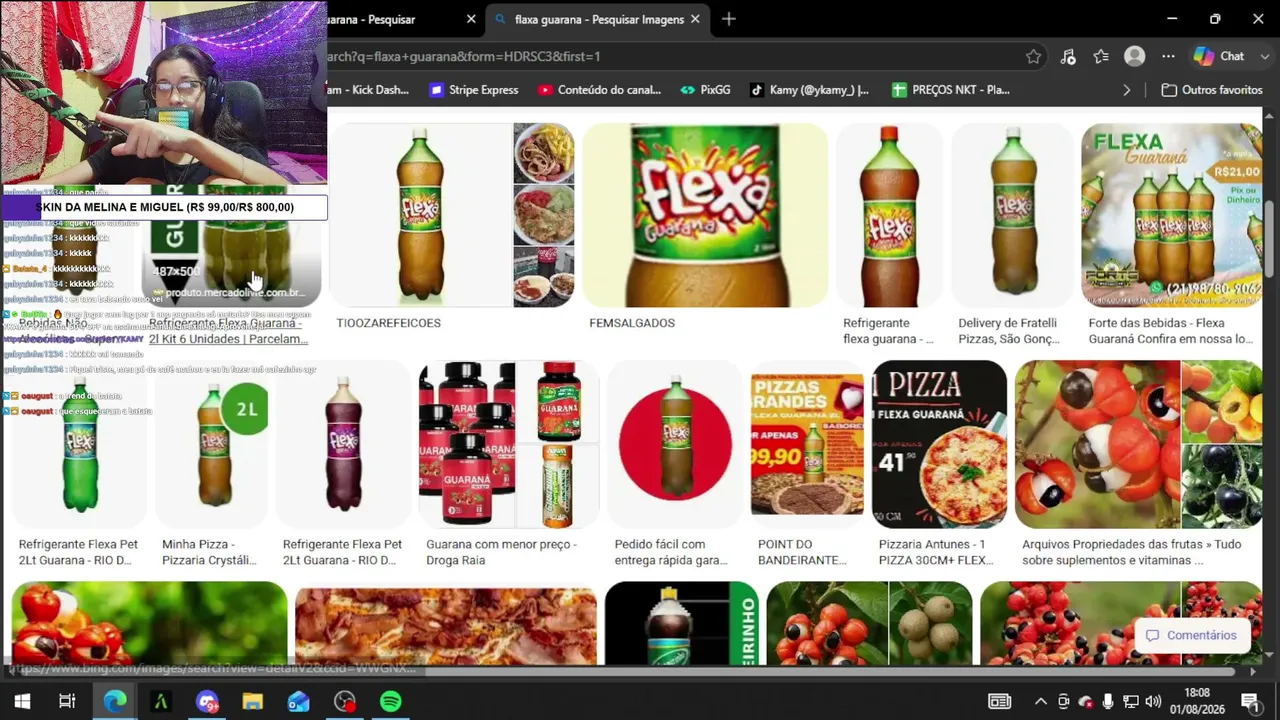Viewport: 1280px width, 720px height.
Task: Open the Forte das Bebidas R$21,00 promo image
Action: click(x=1172, y=215)
